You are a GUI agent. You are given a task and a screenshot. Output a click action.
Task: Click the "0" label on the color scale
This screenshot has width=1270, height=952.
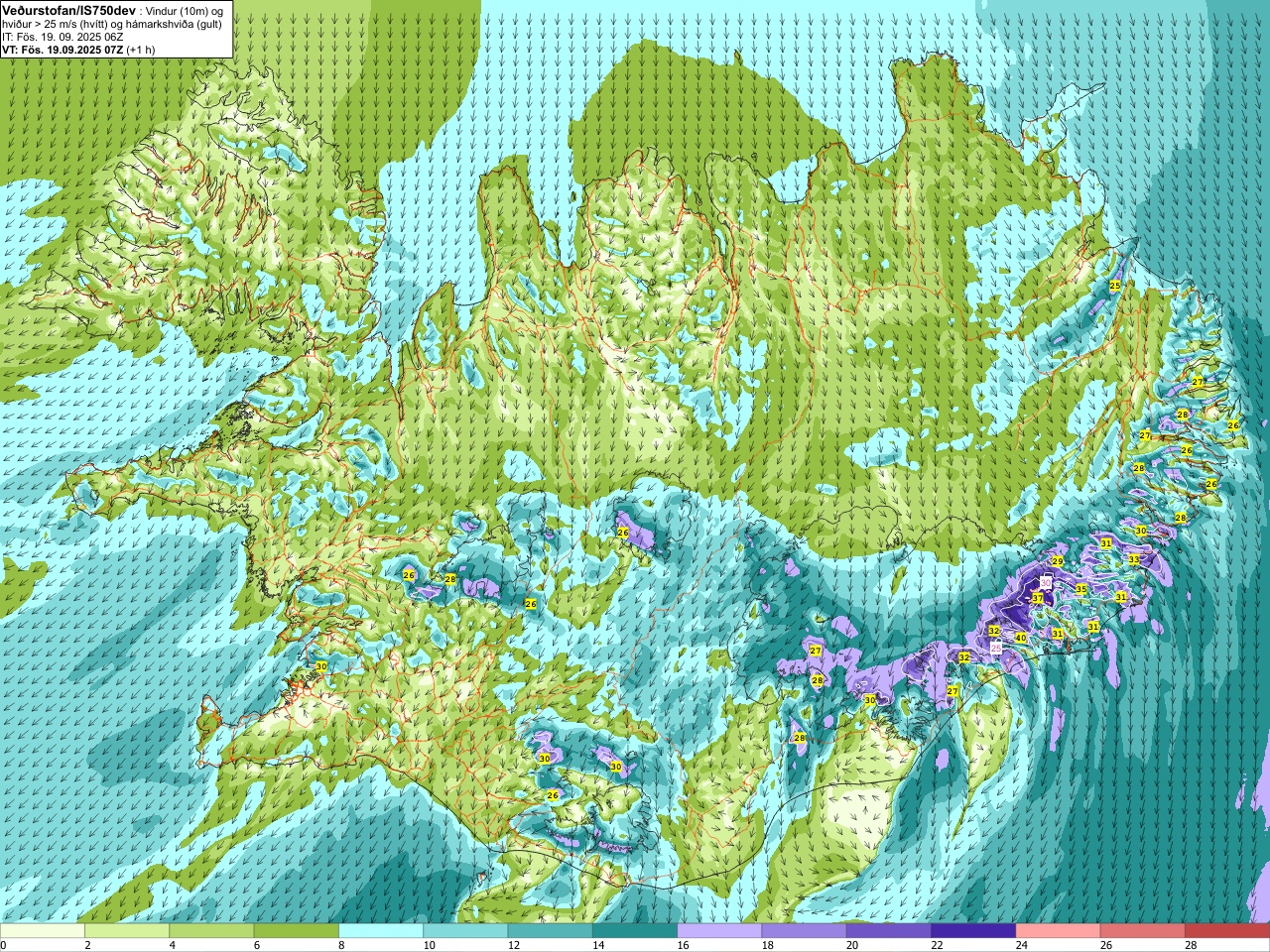pyautogui.click(x=3, y=945)
